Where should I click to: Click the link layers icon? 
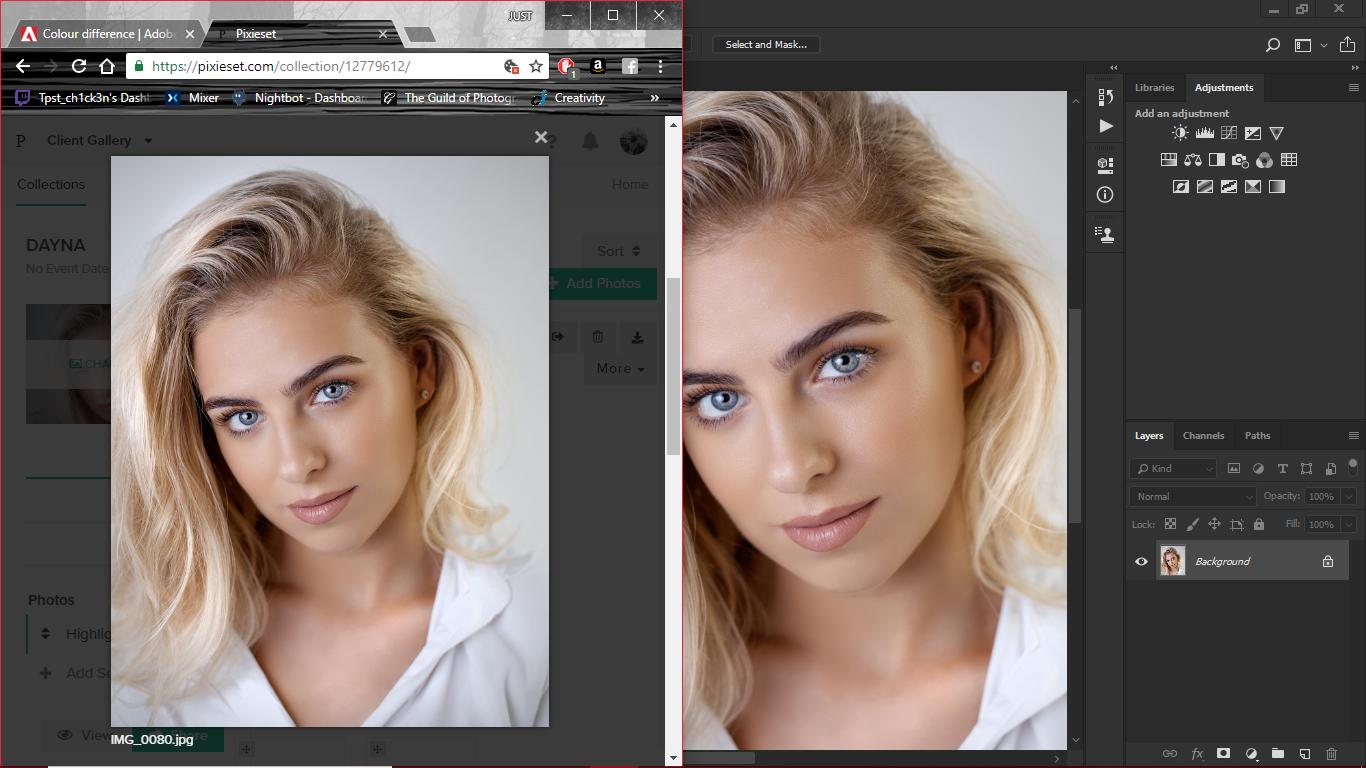point(1169,753)
